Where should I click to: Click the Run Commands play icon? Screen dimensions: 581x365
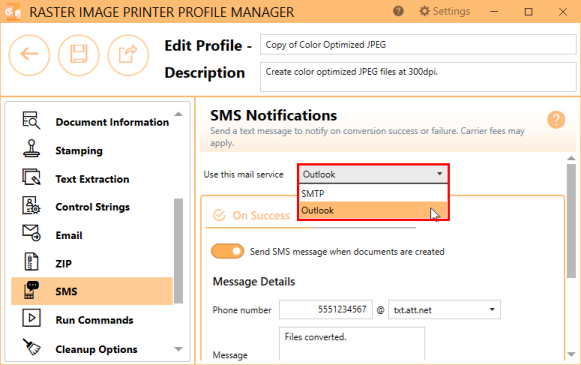pyautogui.click(x=31, y=318)
